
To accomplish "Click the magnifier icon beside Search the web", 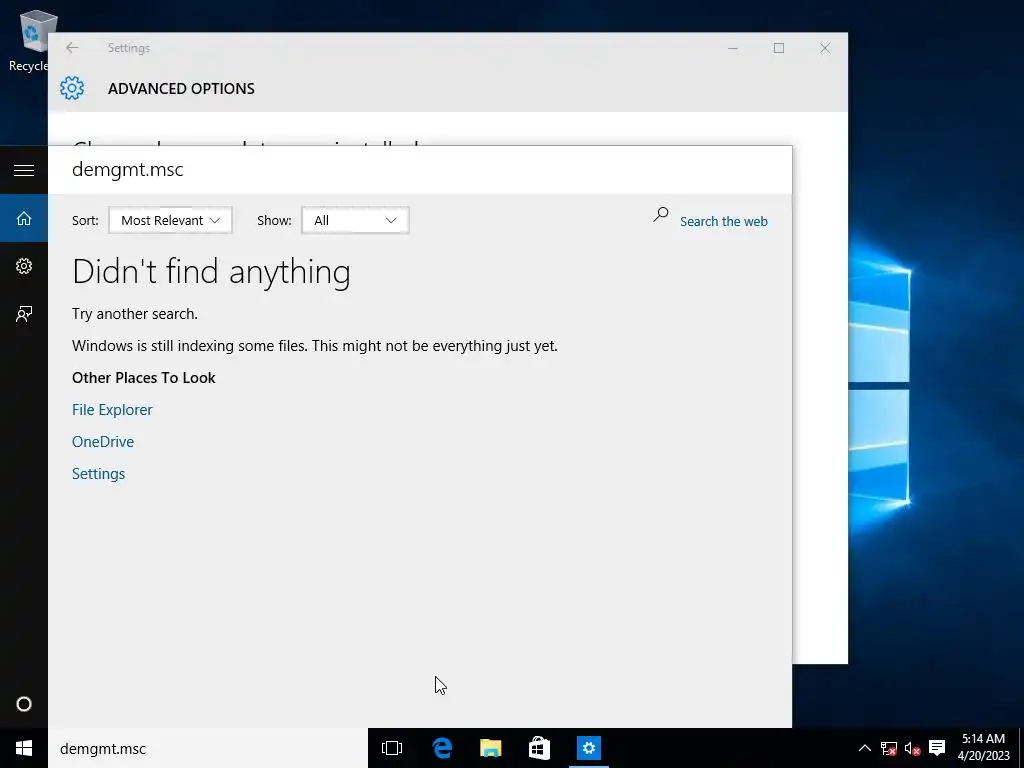I will [x=661, y=214].
